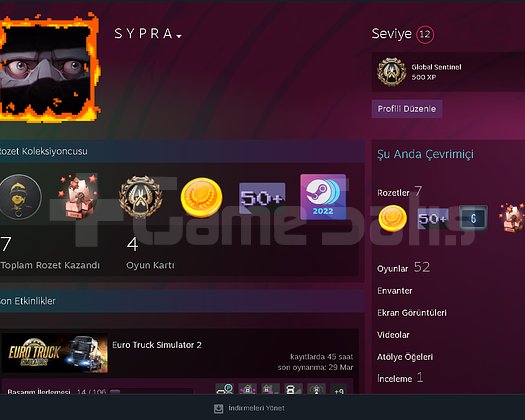Open the Global Sentinel featured badge icon
Screen dimensions: 525x420
391,72
